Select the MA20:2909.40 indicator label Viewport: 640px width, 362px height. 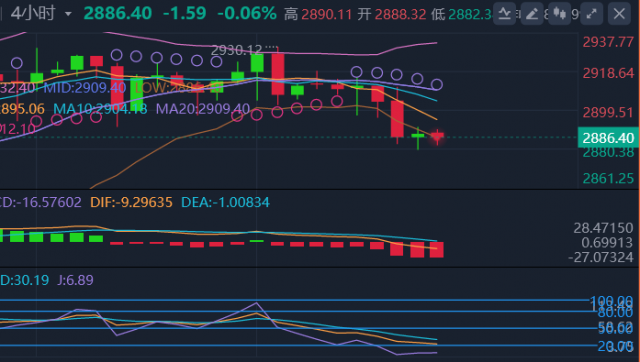[203, 109]
